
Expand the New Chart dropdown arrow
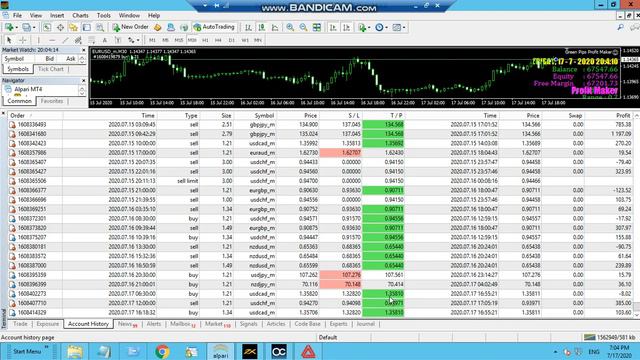click(16, 28)
